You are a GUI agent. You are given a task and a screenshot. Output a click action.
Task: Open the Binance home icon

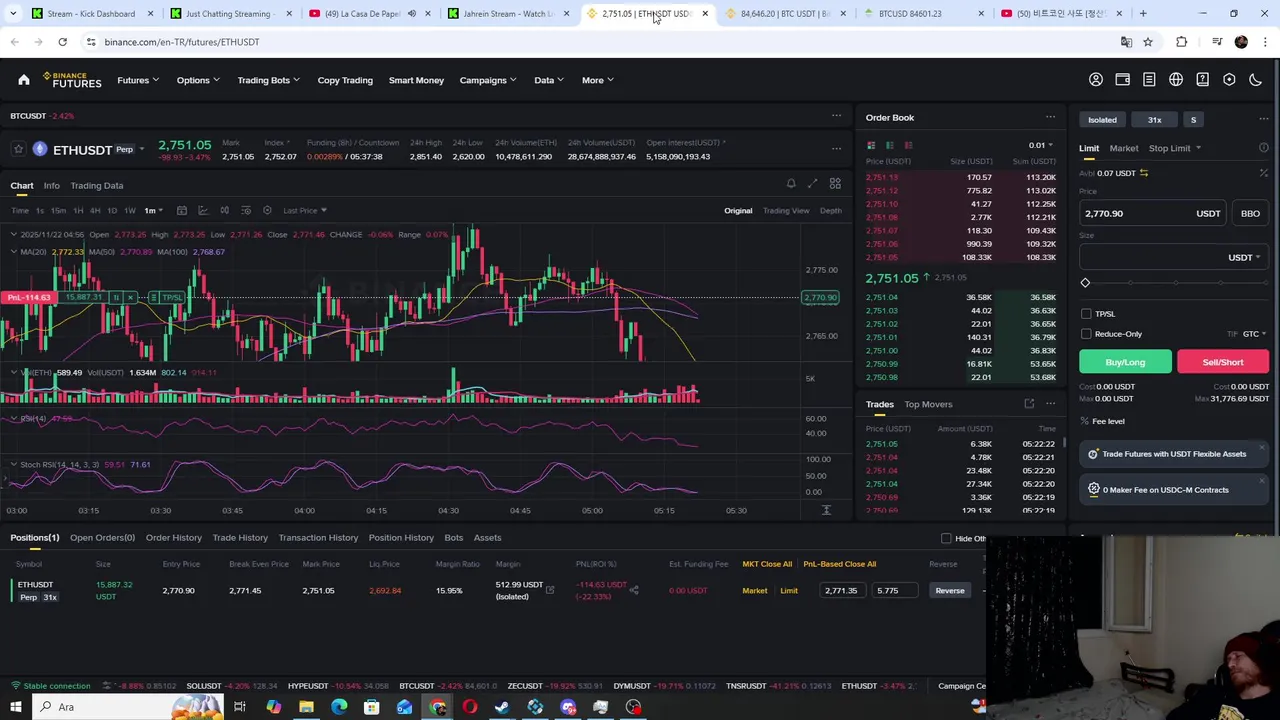click(x=24, y=80)
